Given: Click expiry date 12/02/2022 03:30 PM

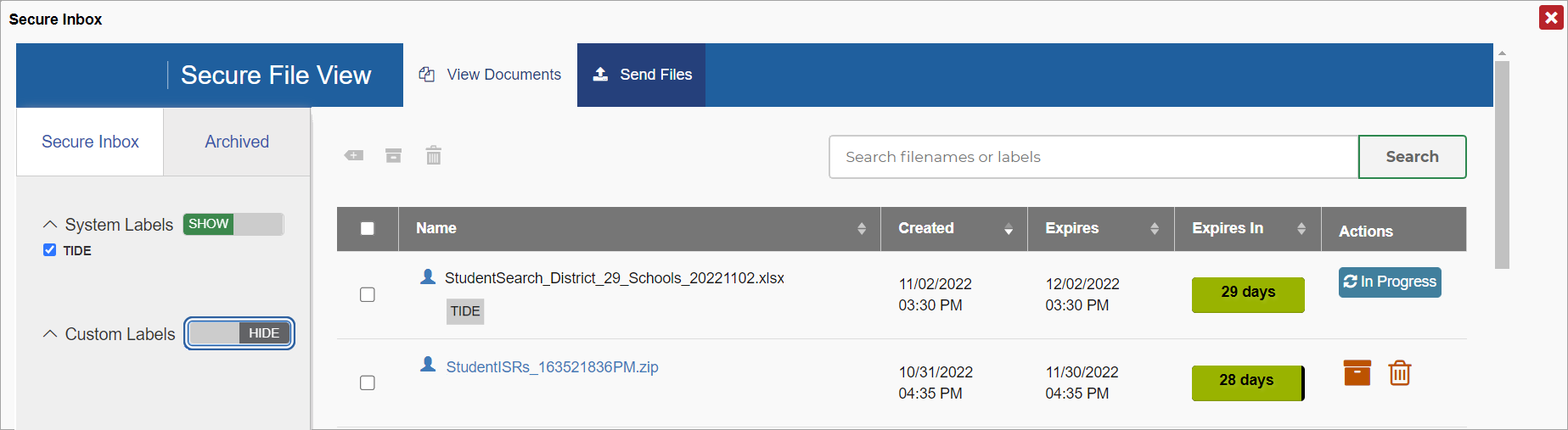Looking at the screenshot, I should click(x=1082, y=294).
